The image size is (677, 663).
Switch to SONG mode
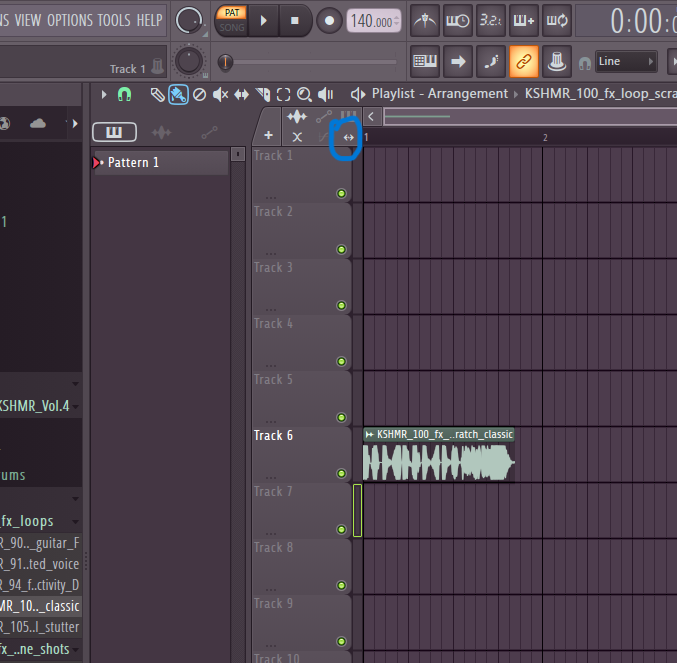pos(232,28)
